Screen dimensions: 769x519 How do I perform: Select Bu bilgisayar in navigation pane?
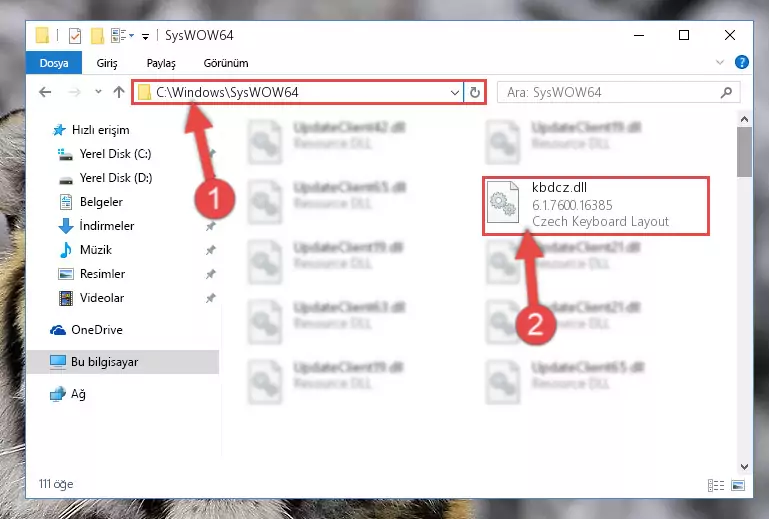coord(123,362)
